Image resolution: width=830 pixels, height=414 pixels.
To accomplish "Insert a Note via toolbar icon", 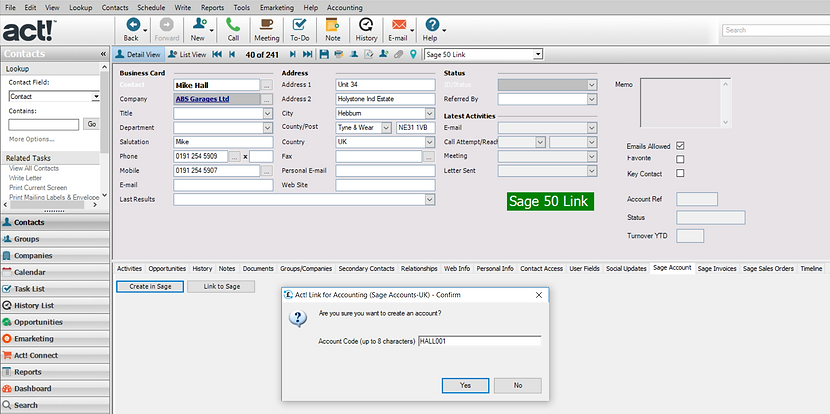I will click(332, 30).
